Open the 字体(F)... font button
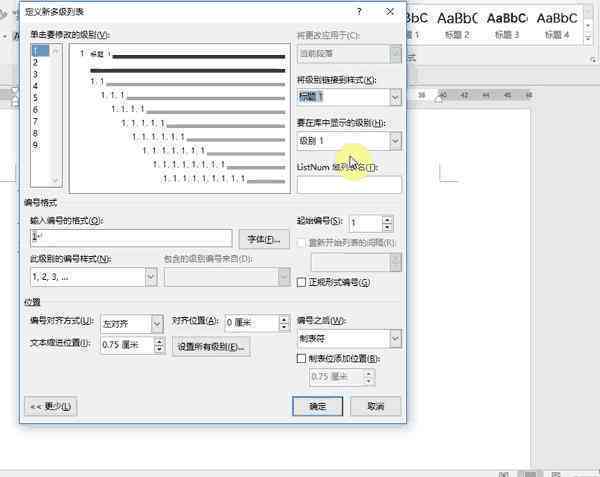600x477 pixels. click(x=264, y=239)
